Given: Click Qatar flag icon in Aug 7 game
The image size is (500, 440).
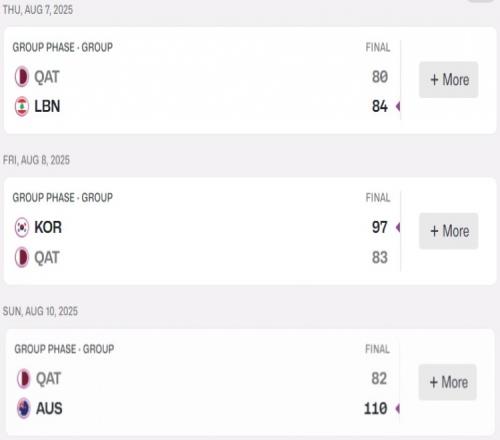Looking at the screenshot, I should [22, 77].
